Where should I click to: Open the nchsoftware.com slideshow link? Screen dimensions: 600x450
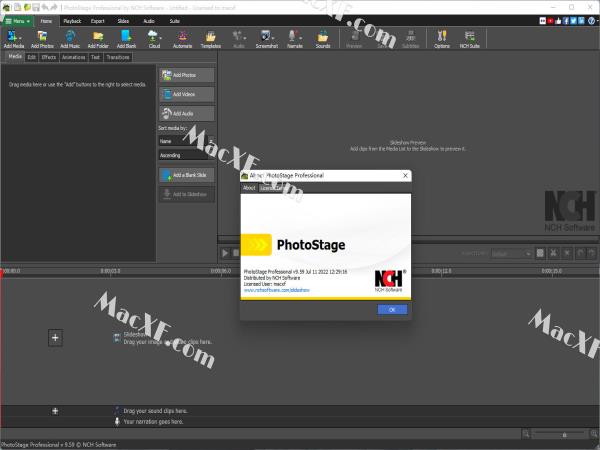coord(277,290)
